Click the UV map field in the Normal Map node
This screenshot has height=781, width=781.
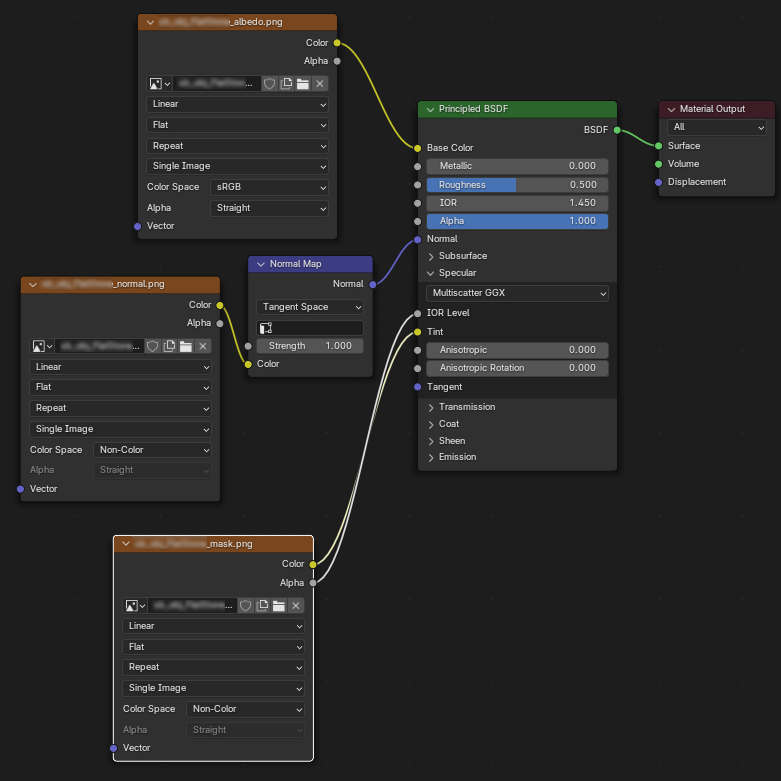(x=310, y=328)
